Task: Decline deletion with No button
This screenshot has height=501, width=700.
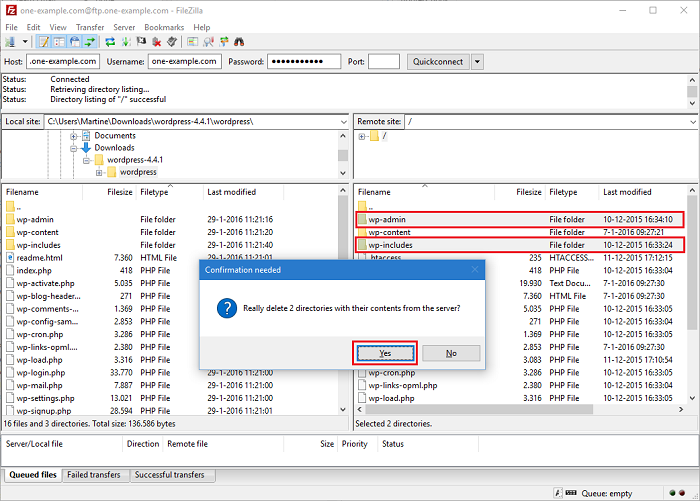Action: (451, 353)
